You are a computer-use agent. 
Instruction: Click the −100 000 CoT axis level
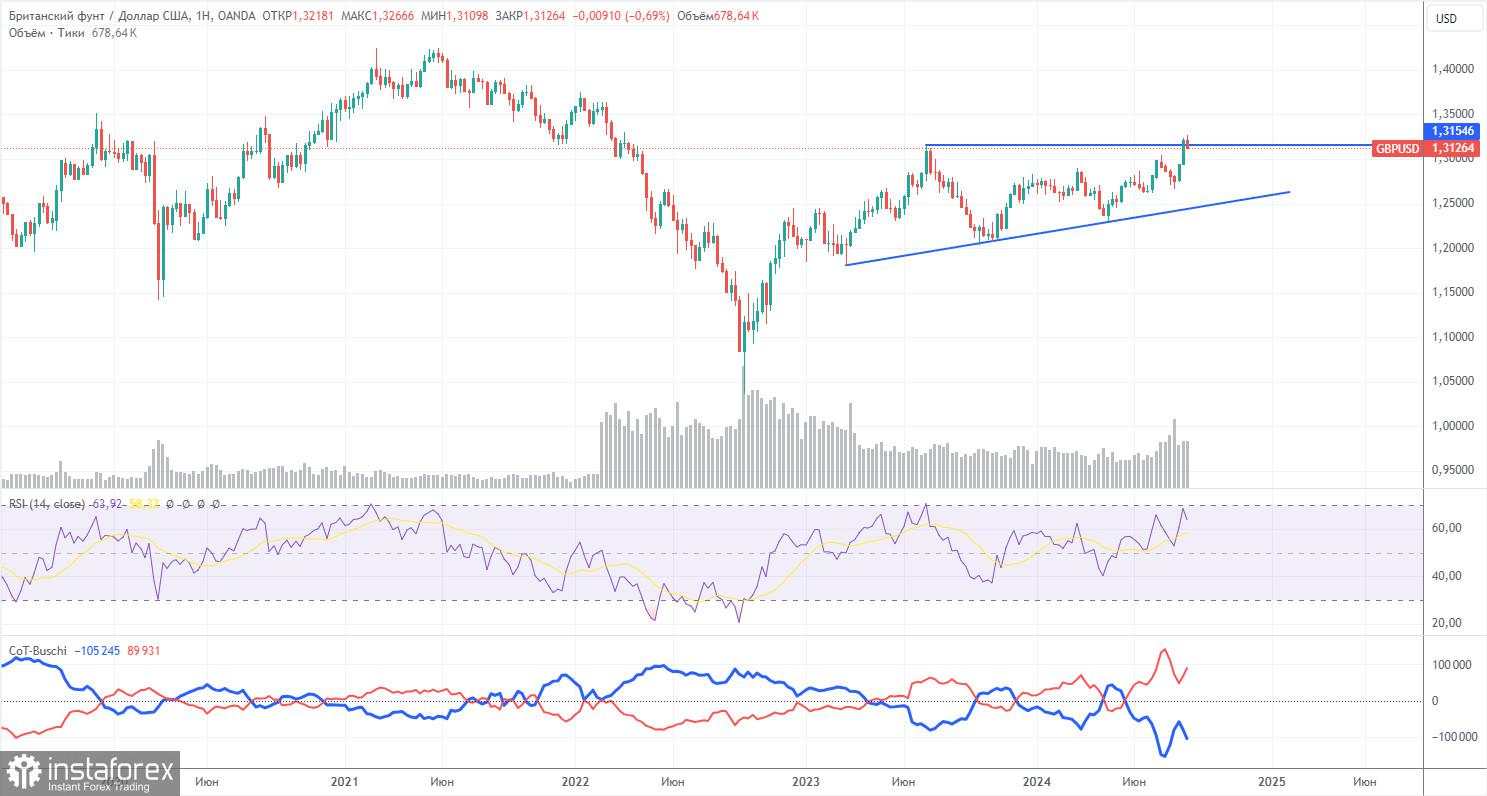tap(1455, 737)
